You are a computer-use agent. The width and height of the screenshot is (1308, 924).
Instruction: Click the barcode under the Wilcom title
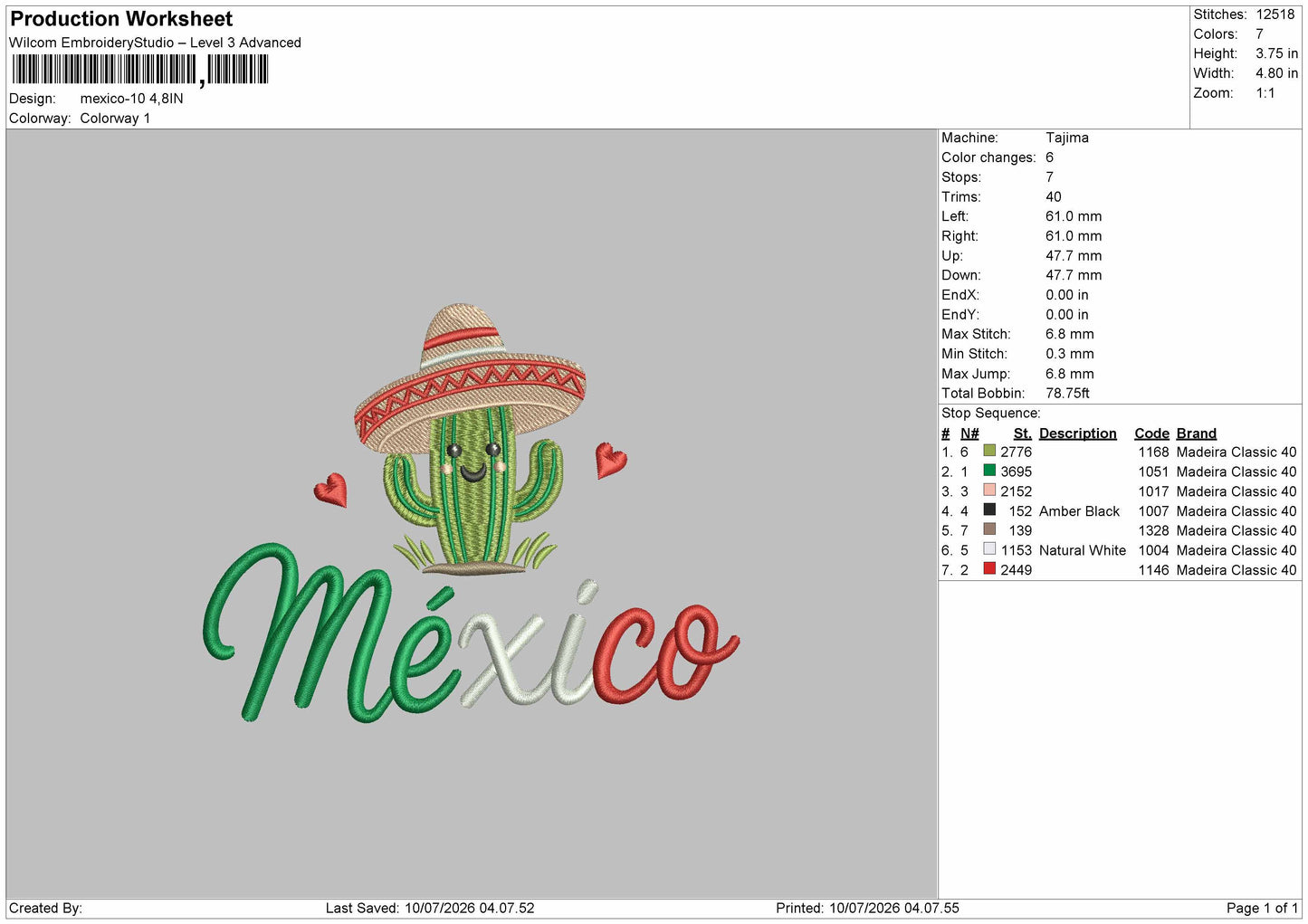point(140,70)
